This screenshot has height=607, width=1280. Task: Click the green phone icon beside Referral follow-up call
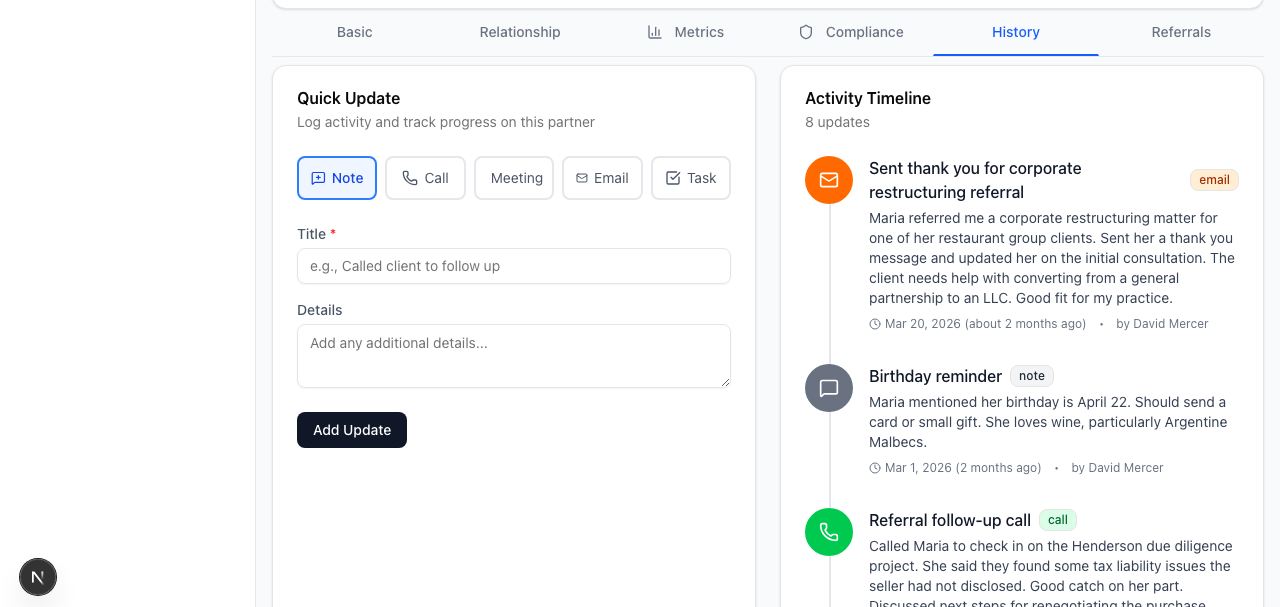[x=829, y=532]
